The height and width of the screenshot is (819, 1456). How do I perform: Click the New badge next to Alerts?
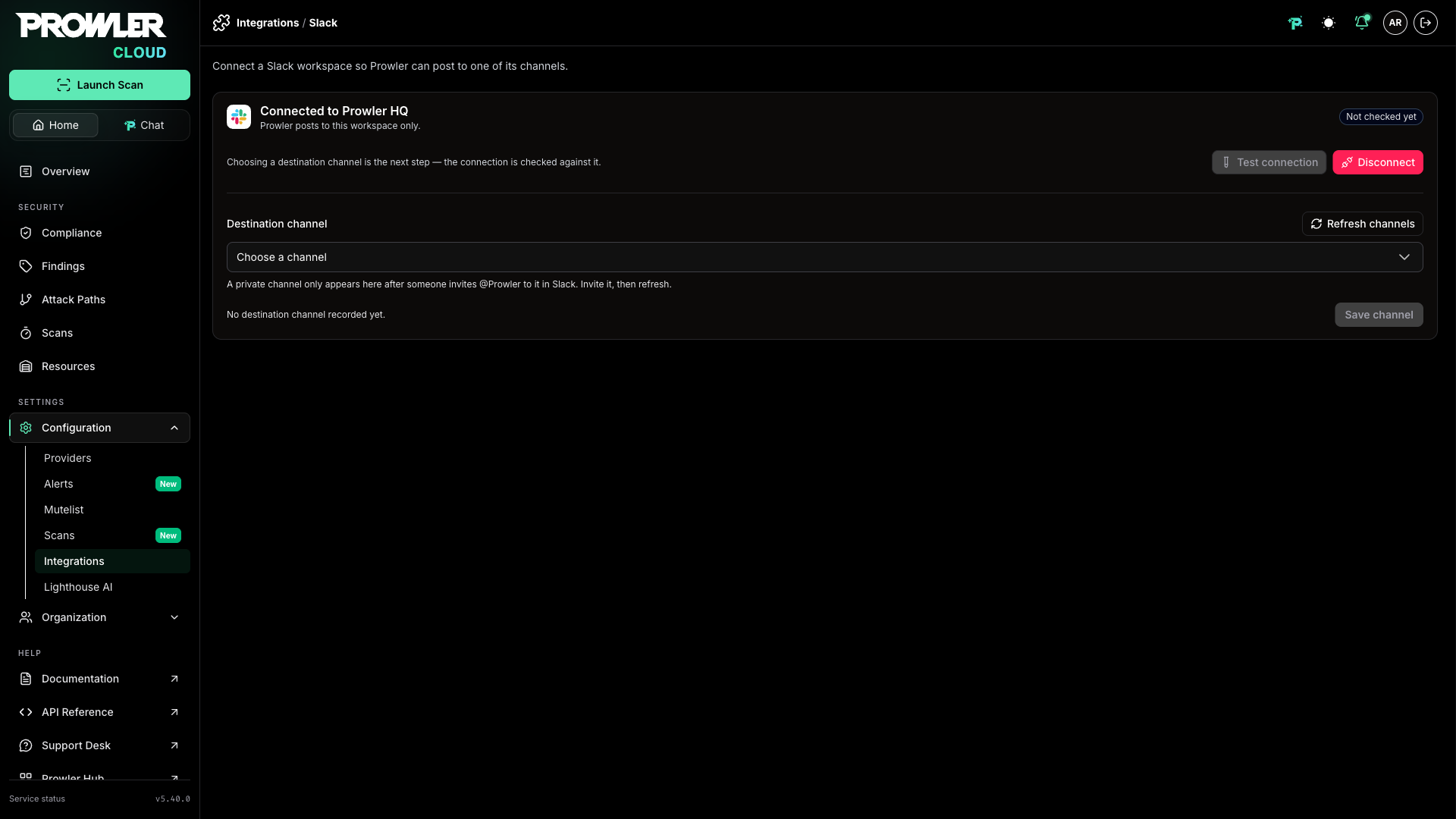[168, 484]
